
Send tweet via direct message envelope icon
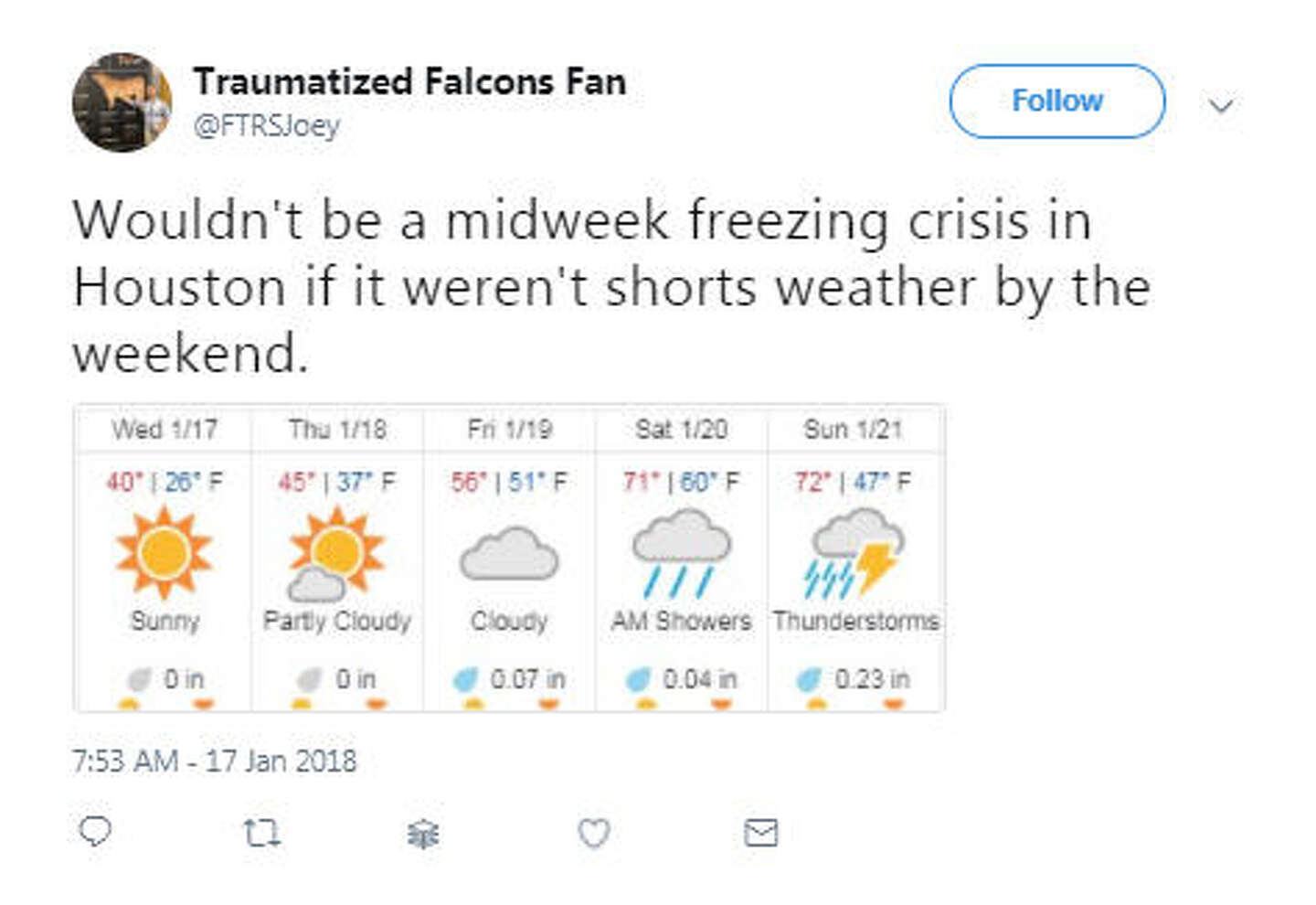click(x=759, y=833)
